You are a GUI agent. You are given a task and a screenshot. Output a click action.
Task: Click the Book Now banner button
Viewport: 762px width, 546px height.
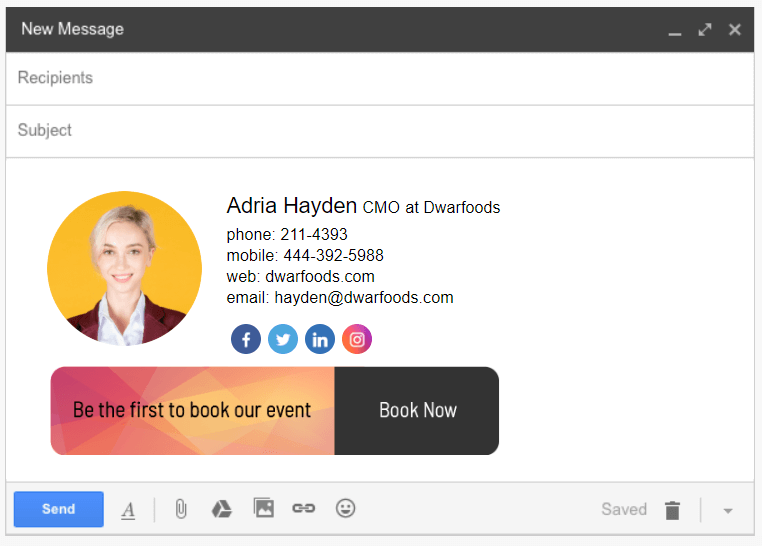pyautogui.click(x=417, y=411)
